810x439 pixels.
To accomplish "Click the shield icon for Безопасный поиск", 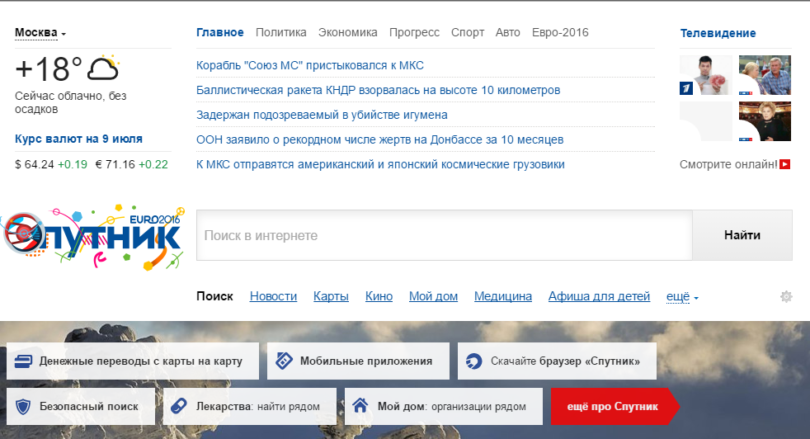I will pos(23,406).
